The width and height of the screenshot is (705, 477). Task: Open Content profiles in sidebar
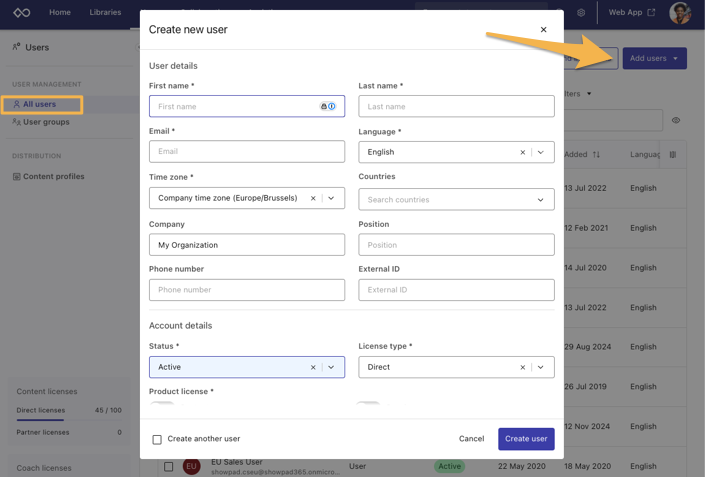coord(48,176)
